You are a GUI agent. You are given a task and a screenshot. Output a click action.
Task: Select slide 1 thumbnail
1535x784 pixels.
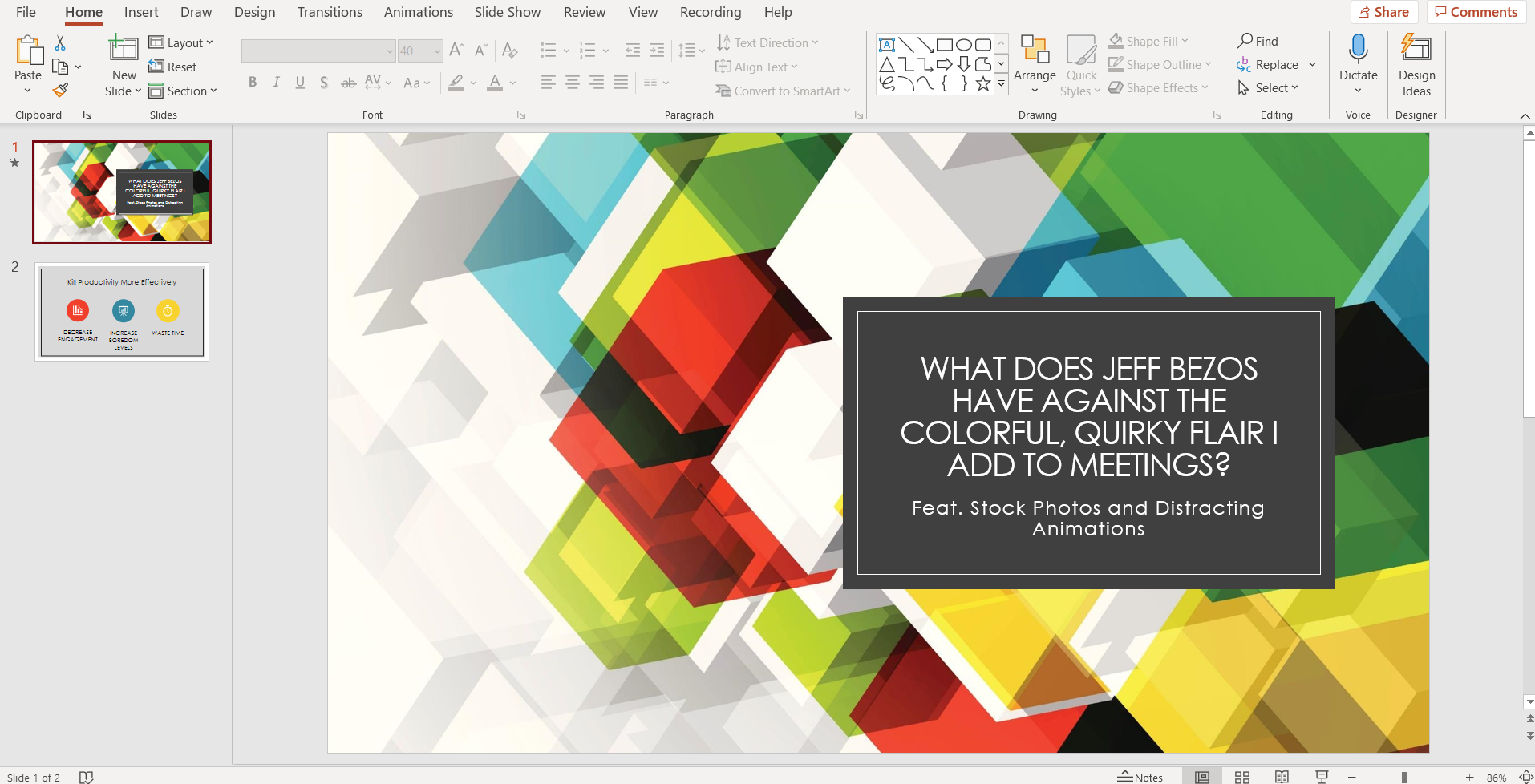coord(122,192)
